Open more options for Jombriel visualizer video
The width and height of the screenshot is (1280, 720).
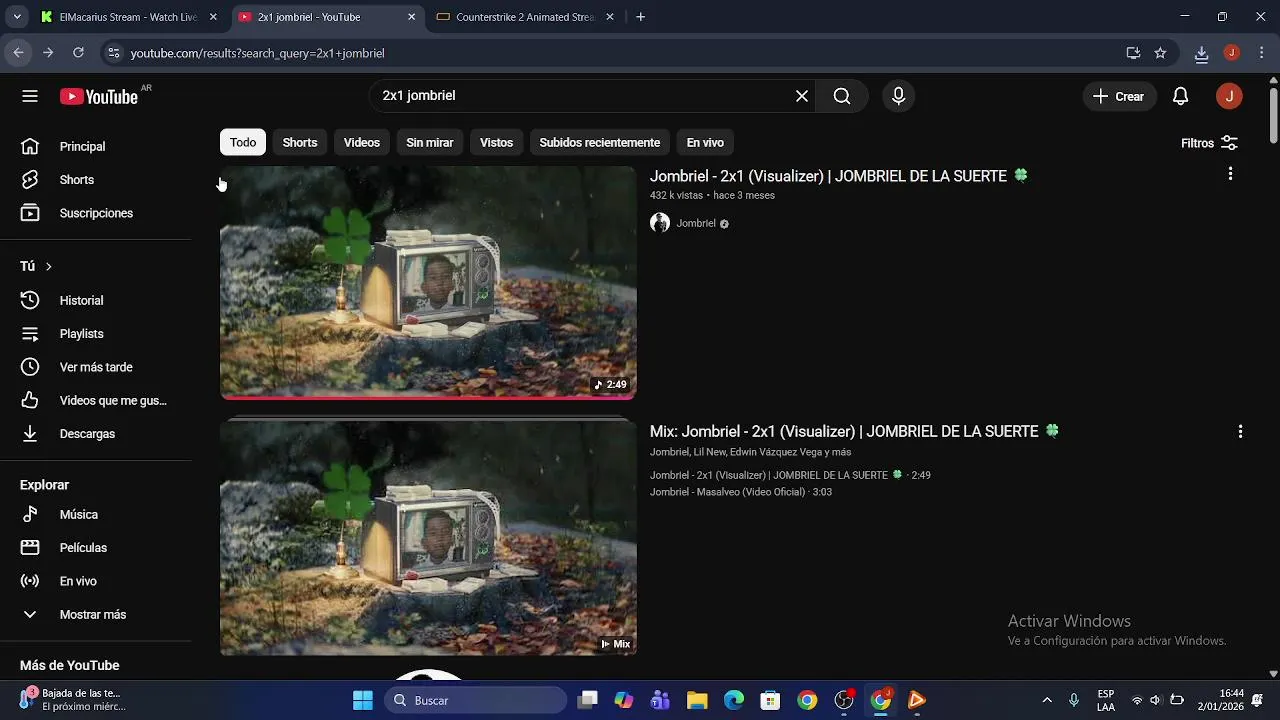coord(1230,174)
